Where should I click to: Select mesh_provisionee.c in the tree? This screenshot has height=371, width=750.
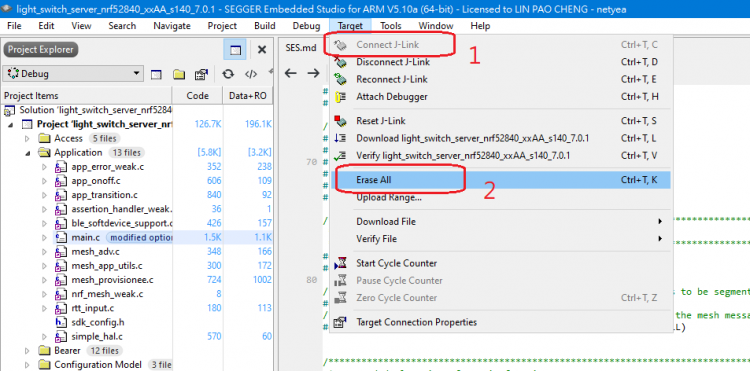tap(112, 280)
